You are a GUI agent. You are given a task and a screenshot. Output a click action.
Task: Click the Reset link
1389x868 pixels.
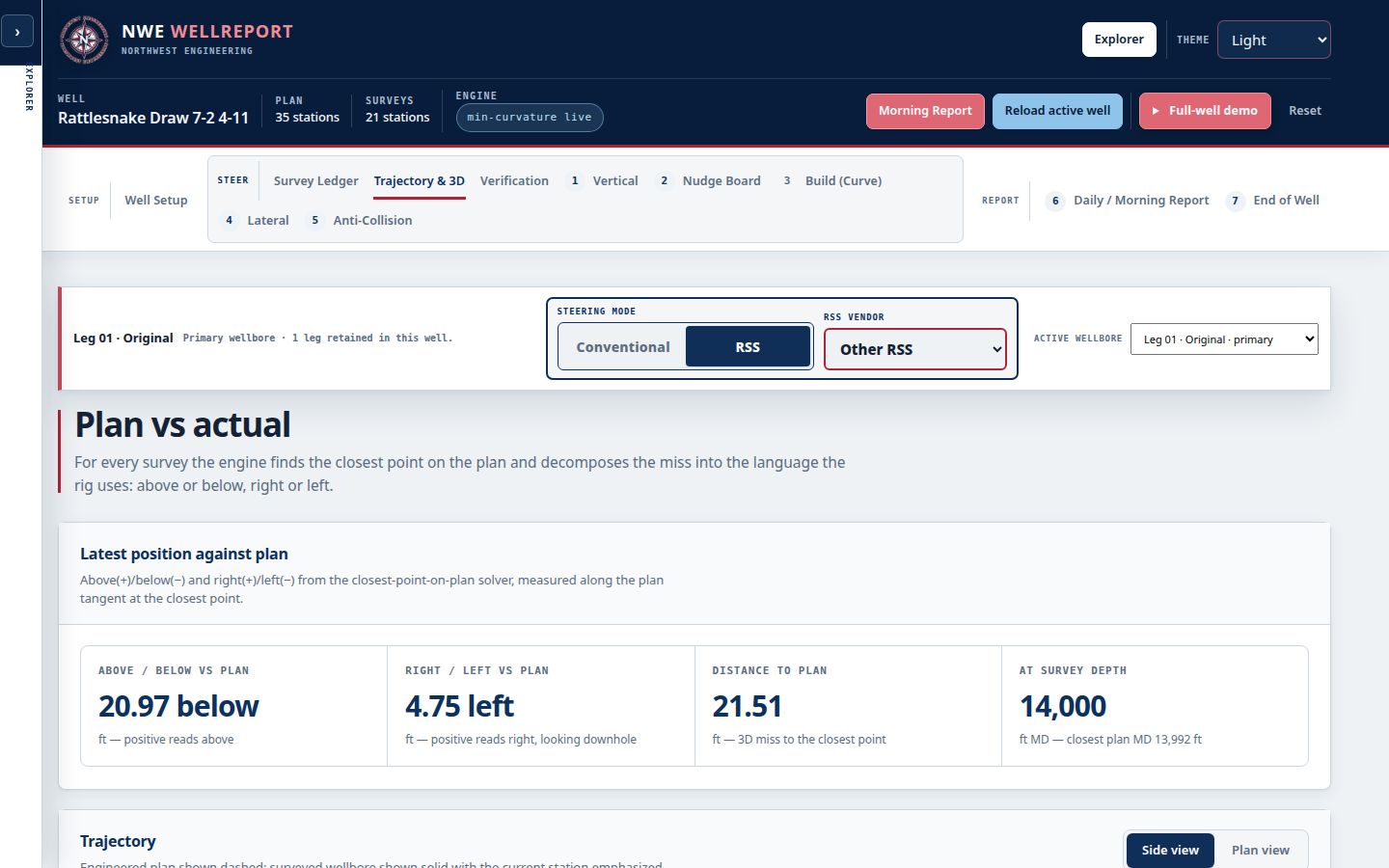[x=1305, y=111]
